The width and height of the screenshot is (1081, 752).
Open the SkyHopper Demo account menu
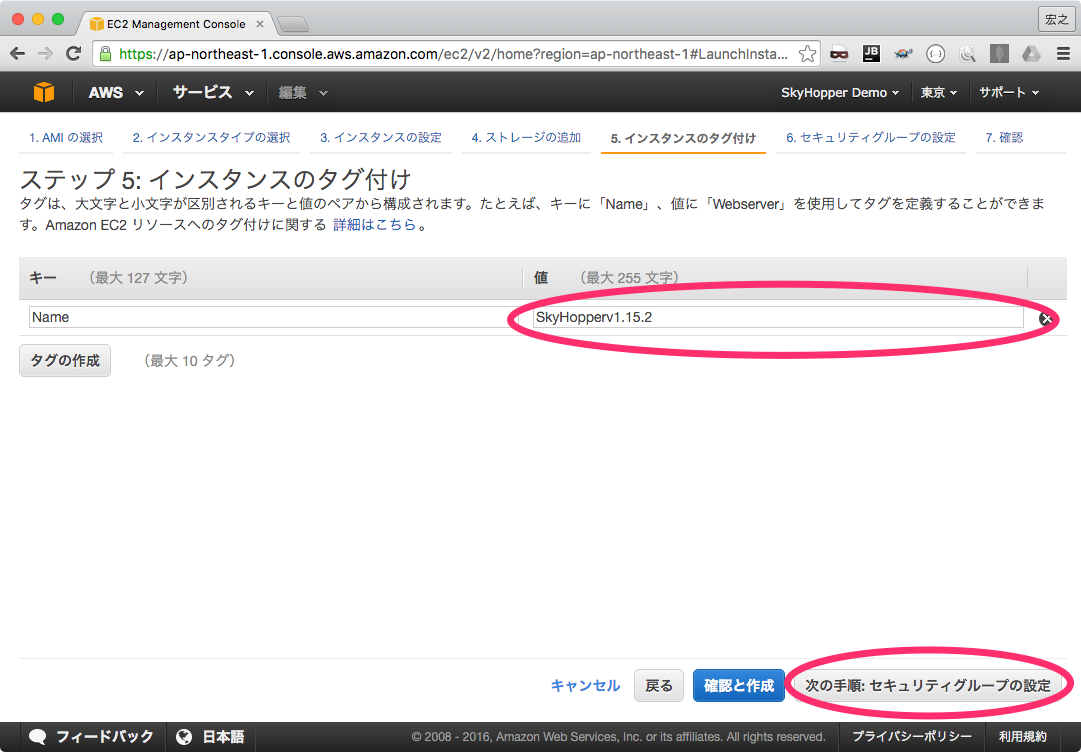tap(840, 92)
